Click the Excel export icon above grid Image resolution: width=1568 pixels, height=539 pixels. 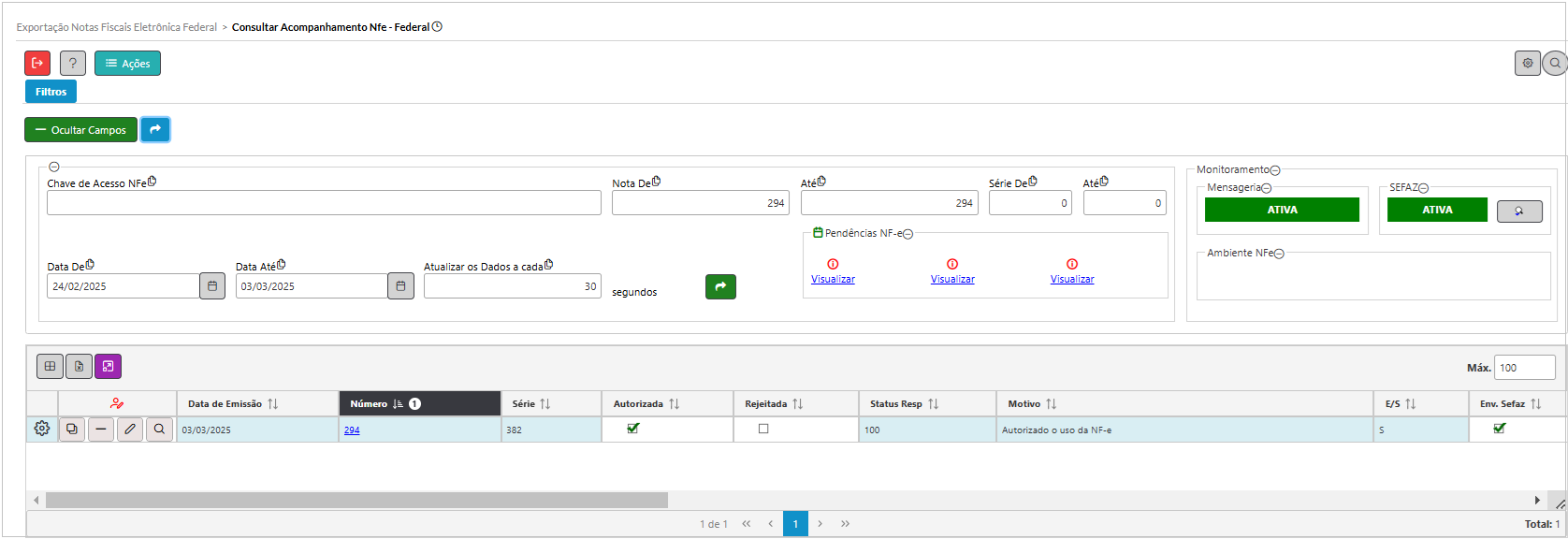[x=79, y=367]
